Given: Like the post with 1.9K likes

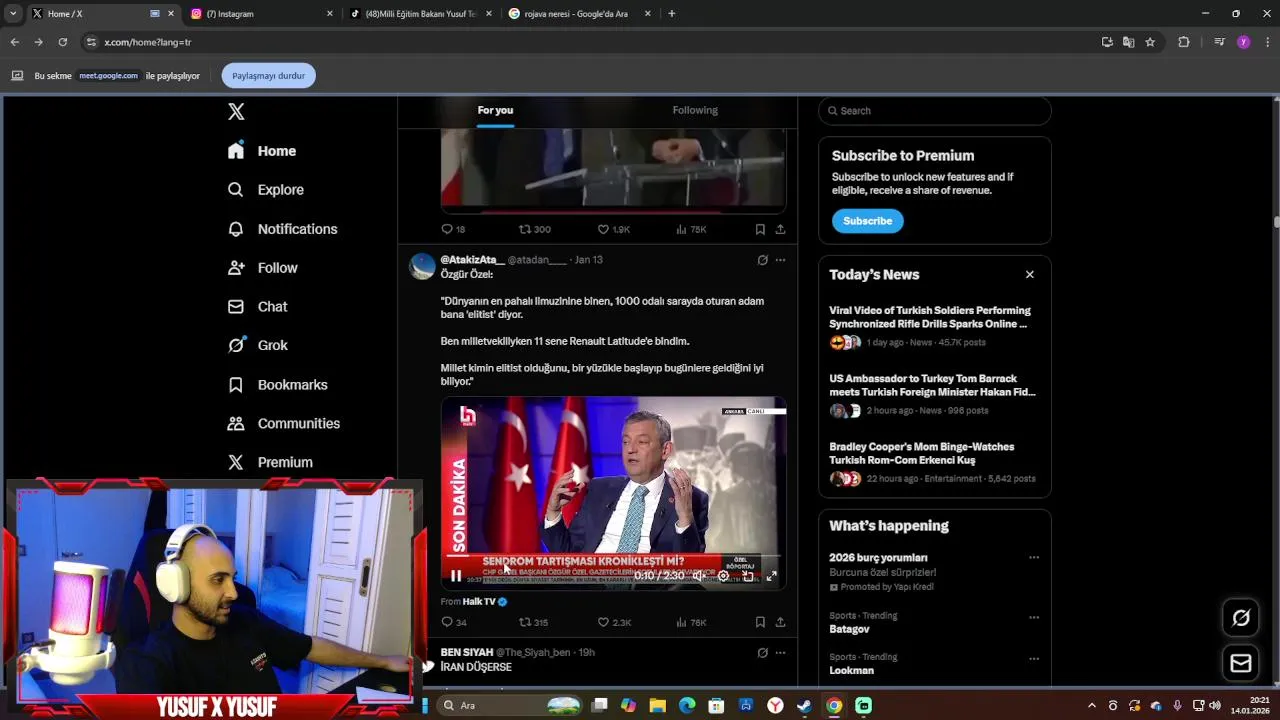Looking at the screenshot, I should pyautogui.click(x=613, y=229).
